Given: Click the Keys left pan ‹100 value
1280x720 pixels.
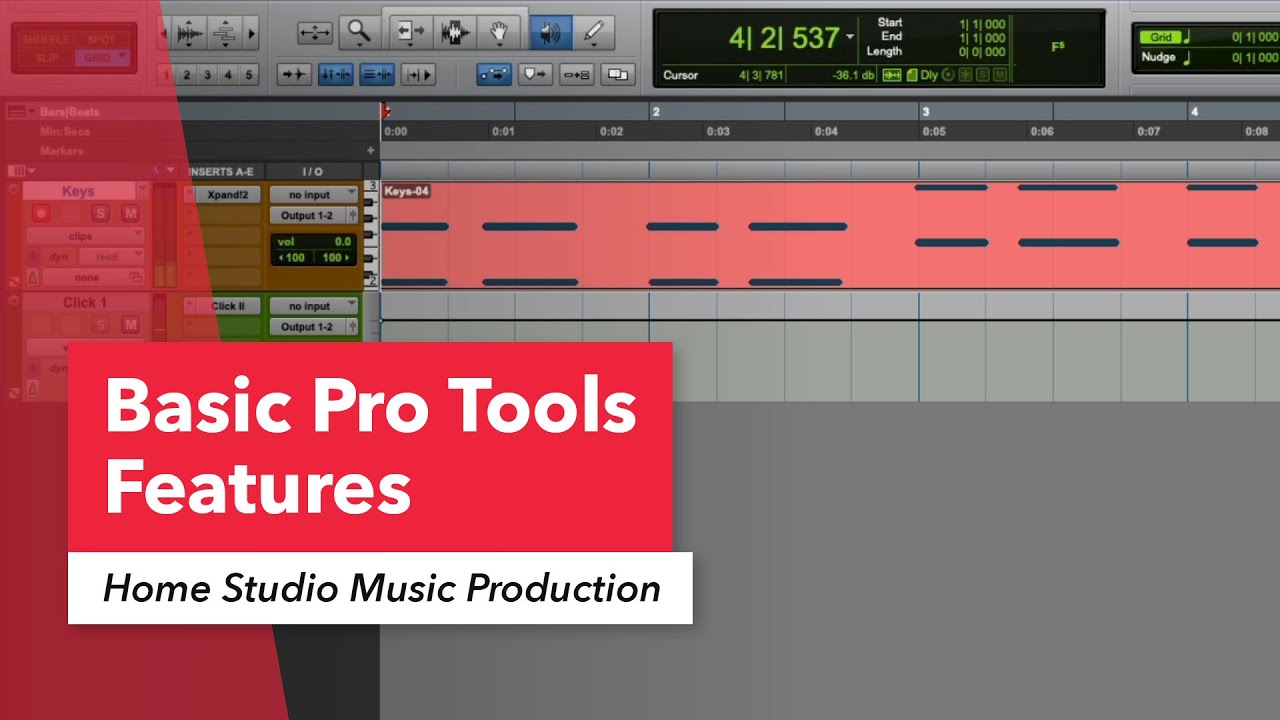Looking at the screenshot, I should coord(293,258).
